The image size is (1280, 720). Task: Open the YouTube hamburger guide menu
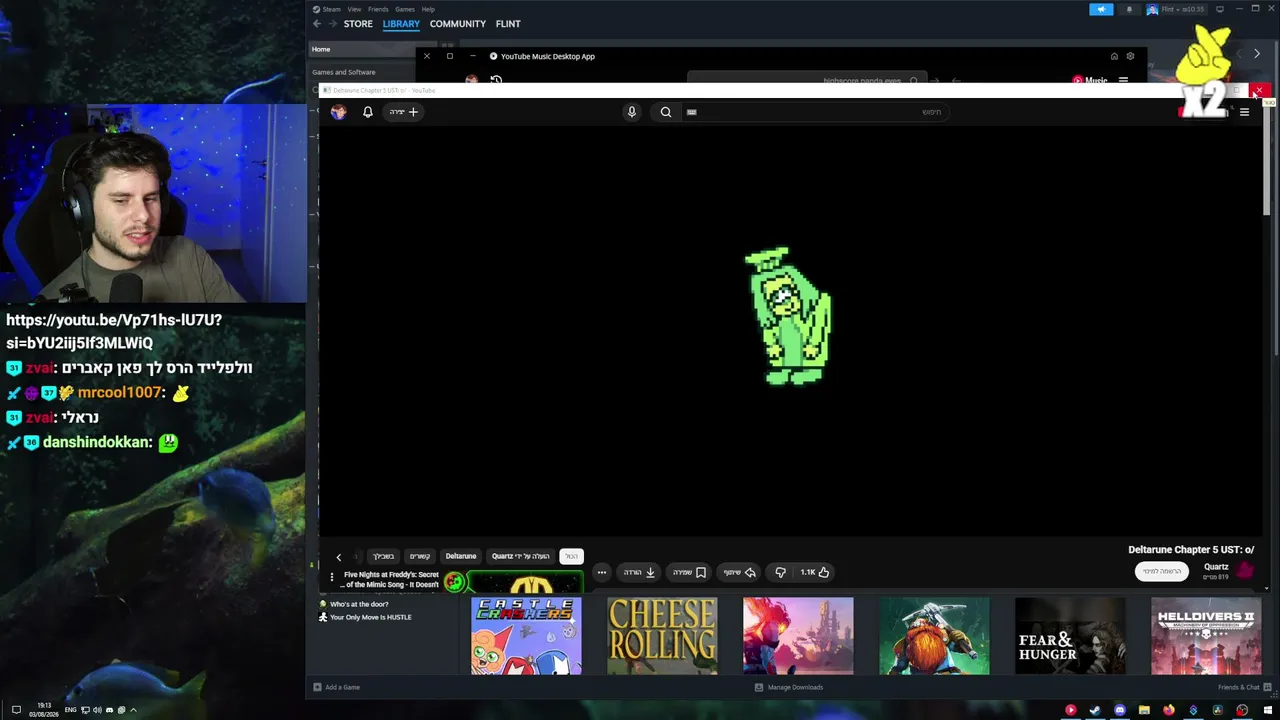(1244, 112)
